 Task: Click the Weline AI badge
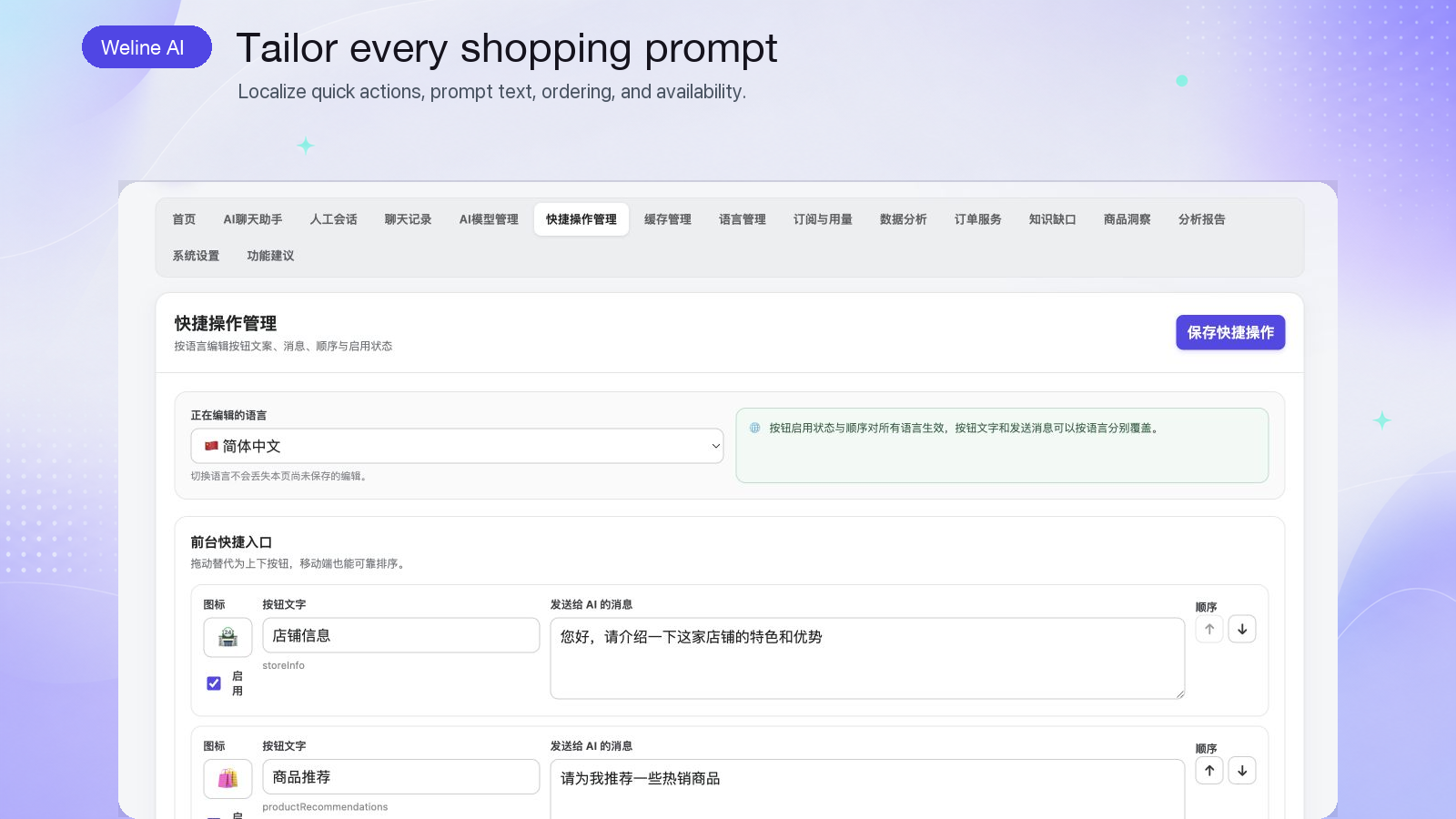147,47
